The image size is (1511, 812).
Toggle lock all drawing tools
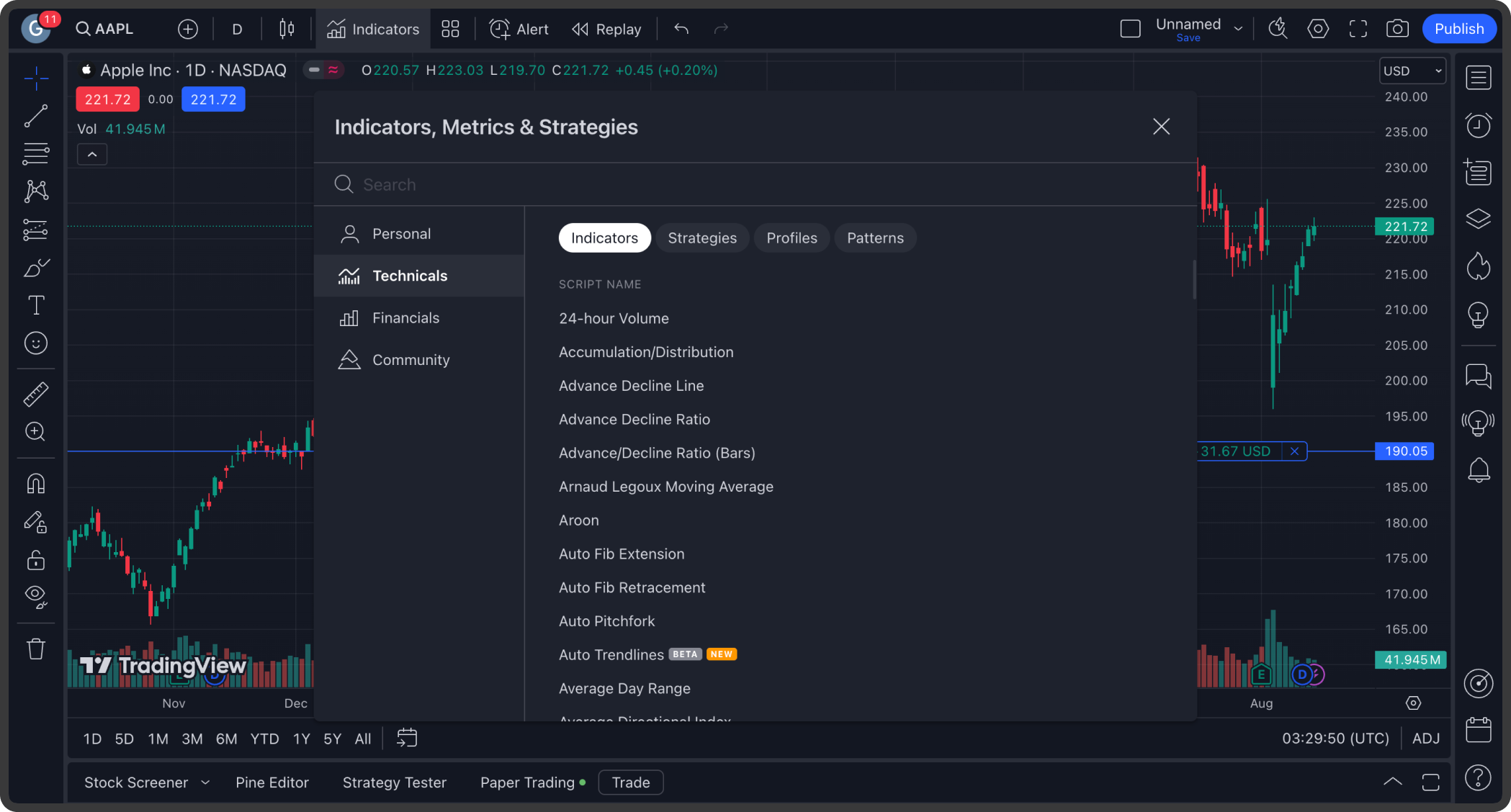[36, 560]
